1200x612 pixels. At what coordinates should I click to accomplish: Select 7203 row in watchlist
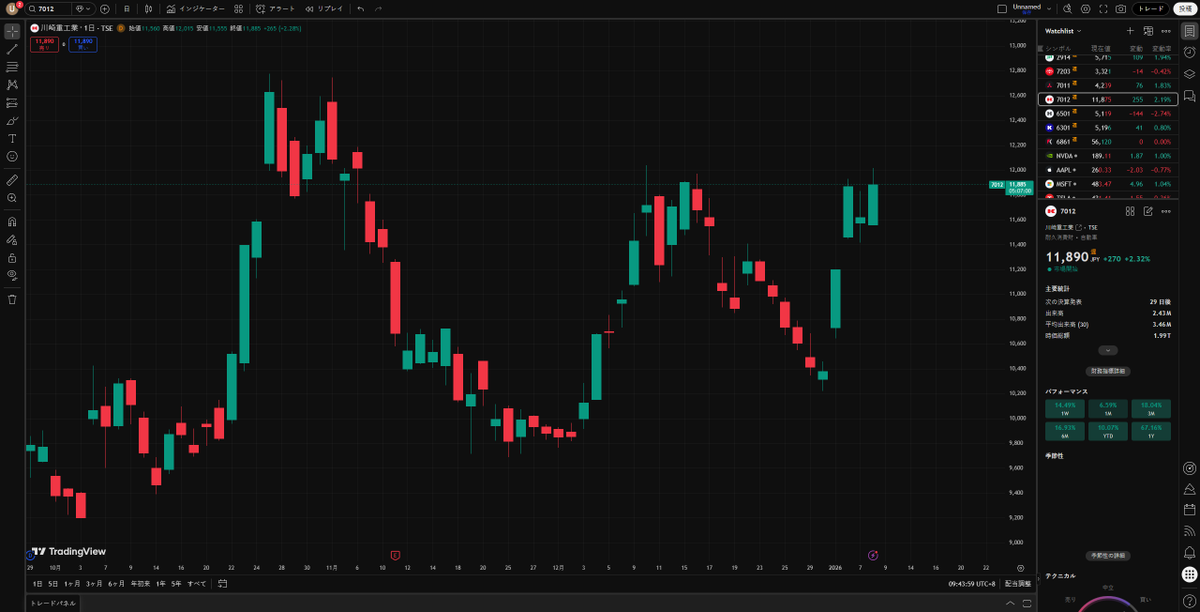click(1107, 71)
